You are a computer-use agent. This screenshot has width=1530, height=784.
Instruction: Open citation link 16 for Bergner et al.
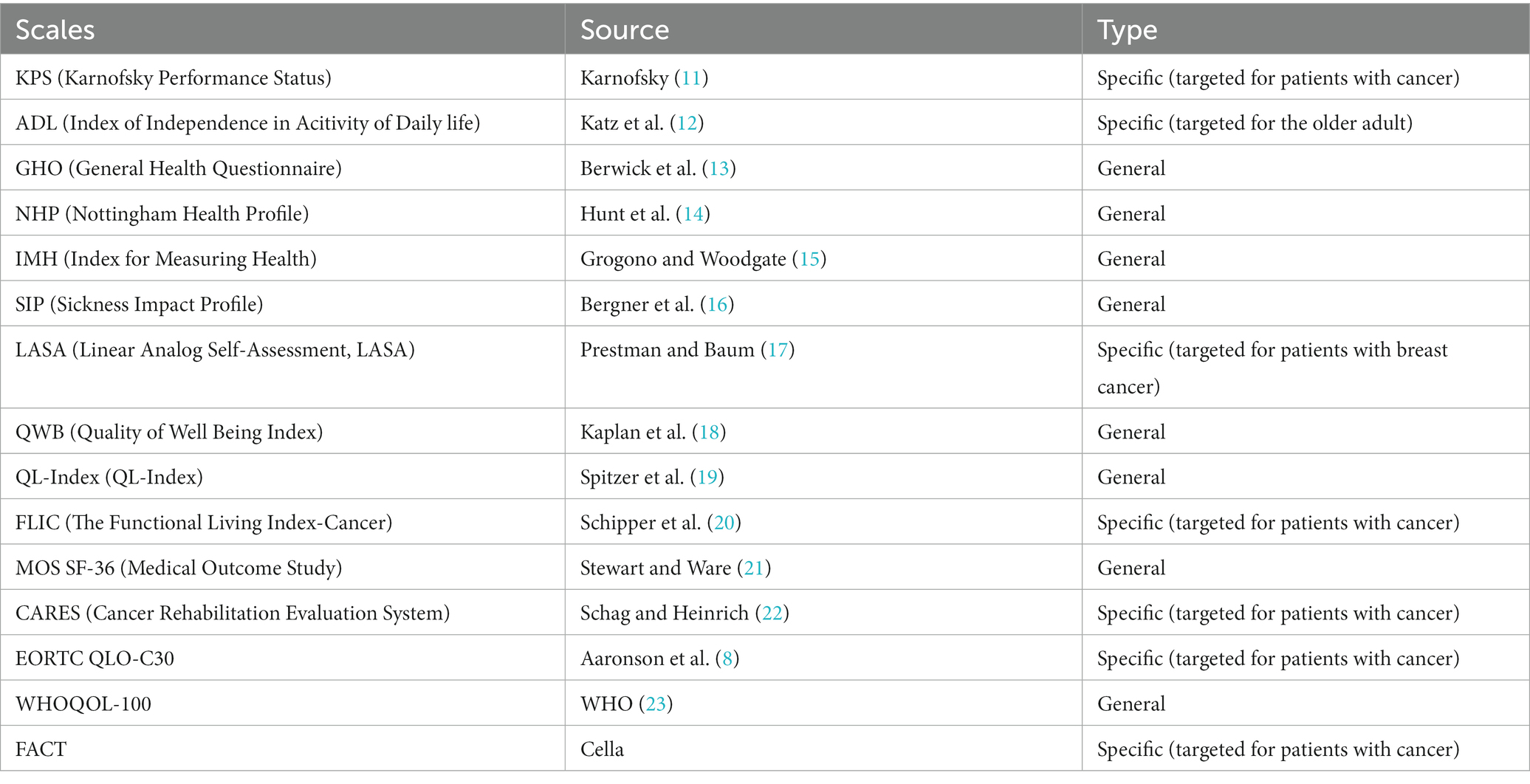717,304
